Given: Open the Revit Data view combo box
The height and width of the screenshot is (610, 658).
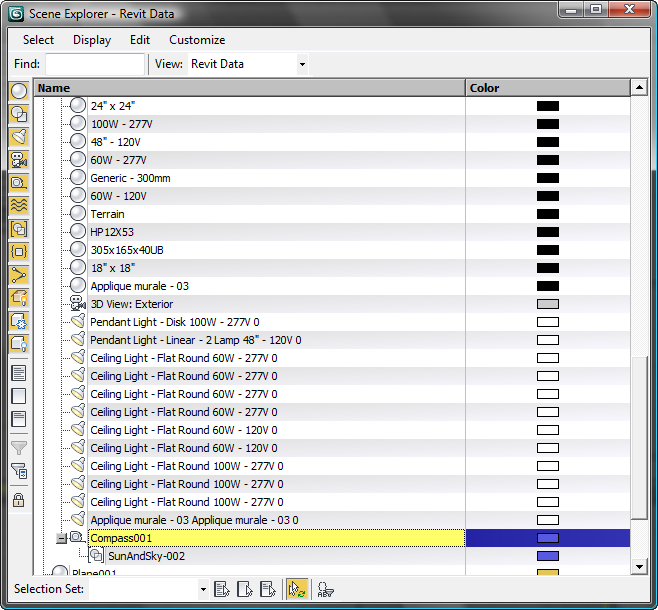Looking at the screenshot, I should (248, 64).
